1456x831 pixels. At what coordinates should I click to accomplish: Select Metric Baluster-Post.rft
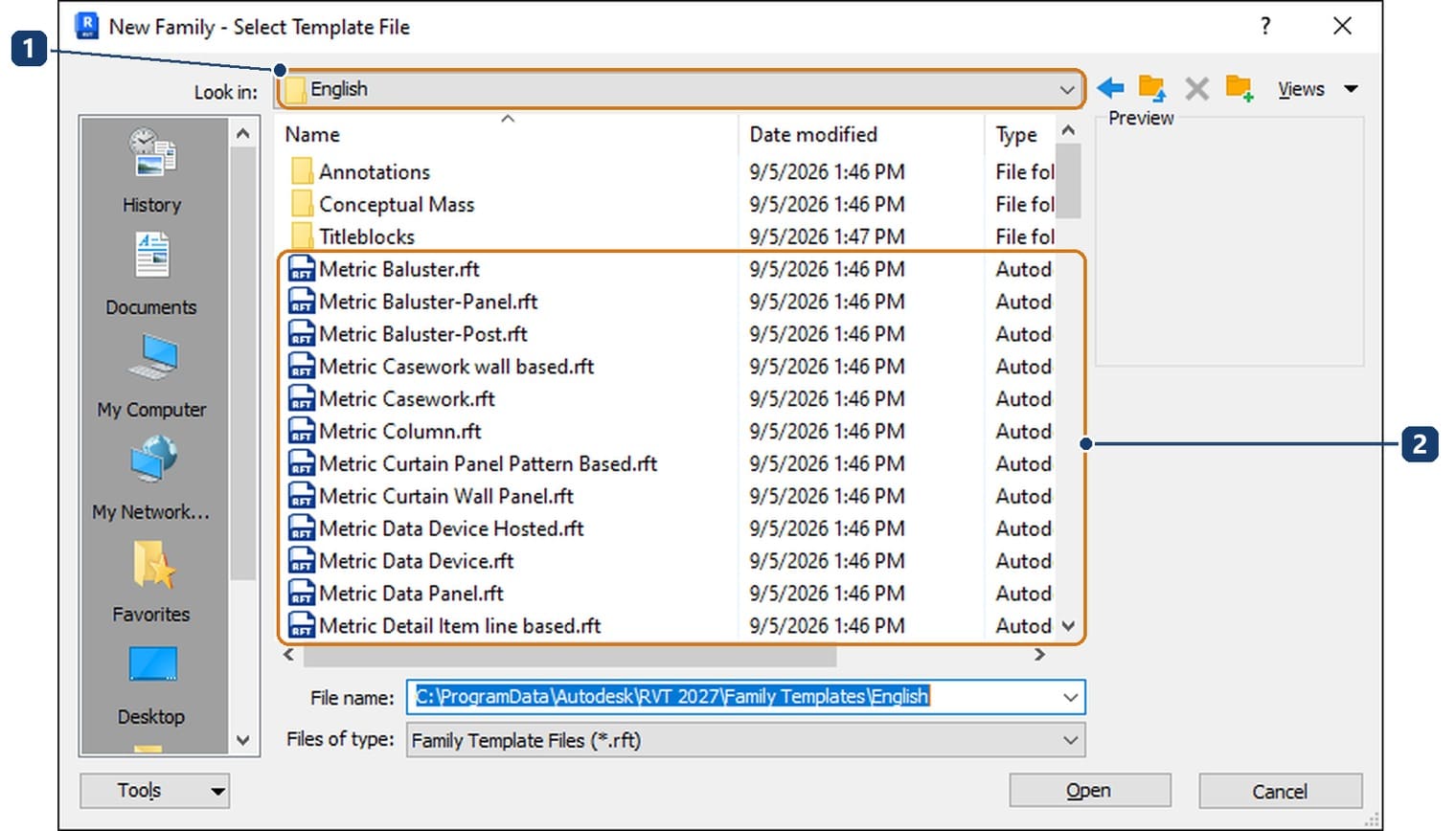[x=423, y=334]
